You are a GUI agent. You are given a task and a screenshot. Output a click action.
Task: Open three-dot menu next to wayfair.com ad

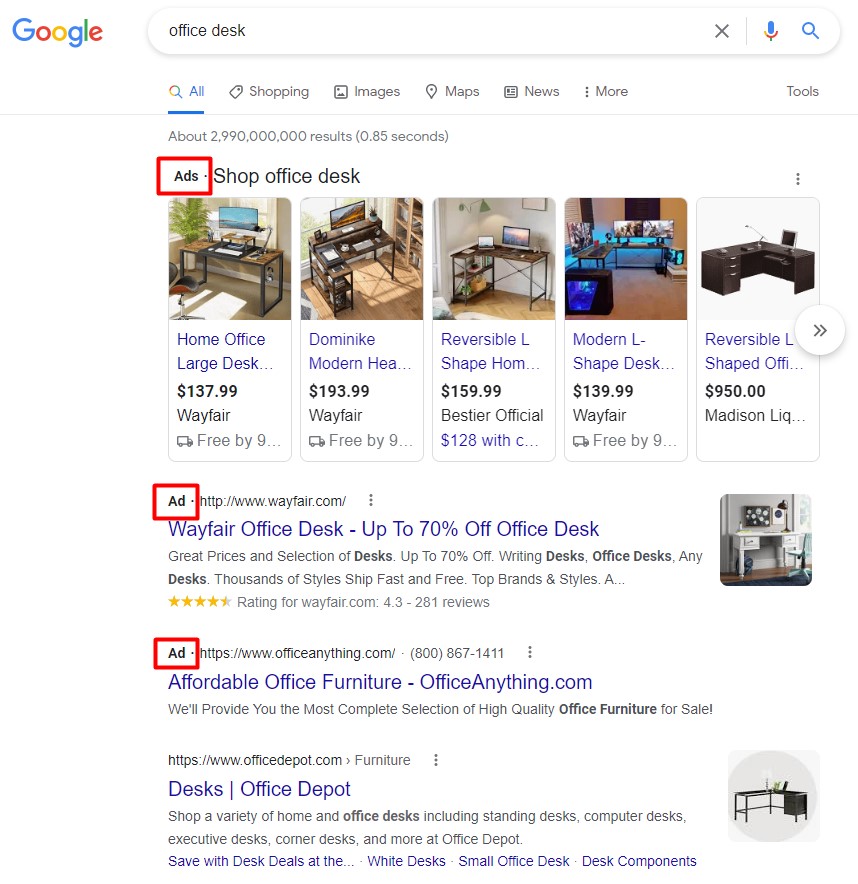click(370, 500)
